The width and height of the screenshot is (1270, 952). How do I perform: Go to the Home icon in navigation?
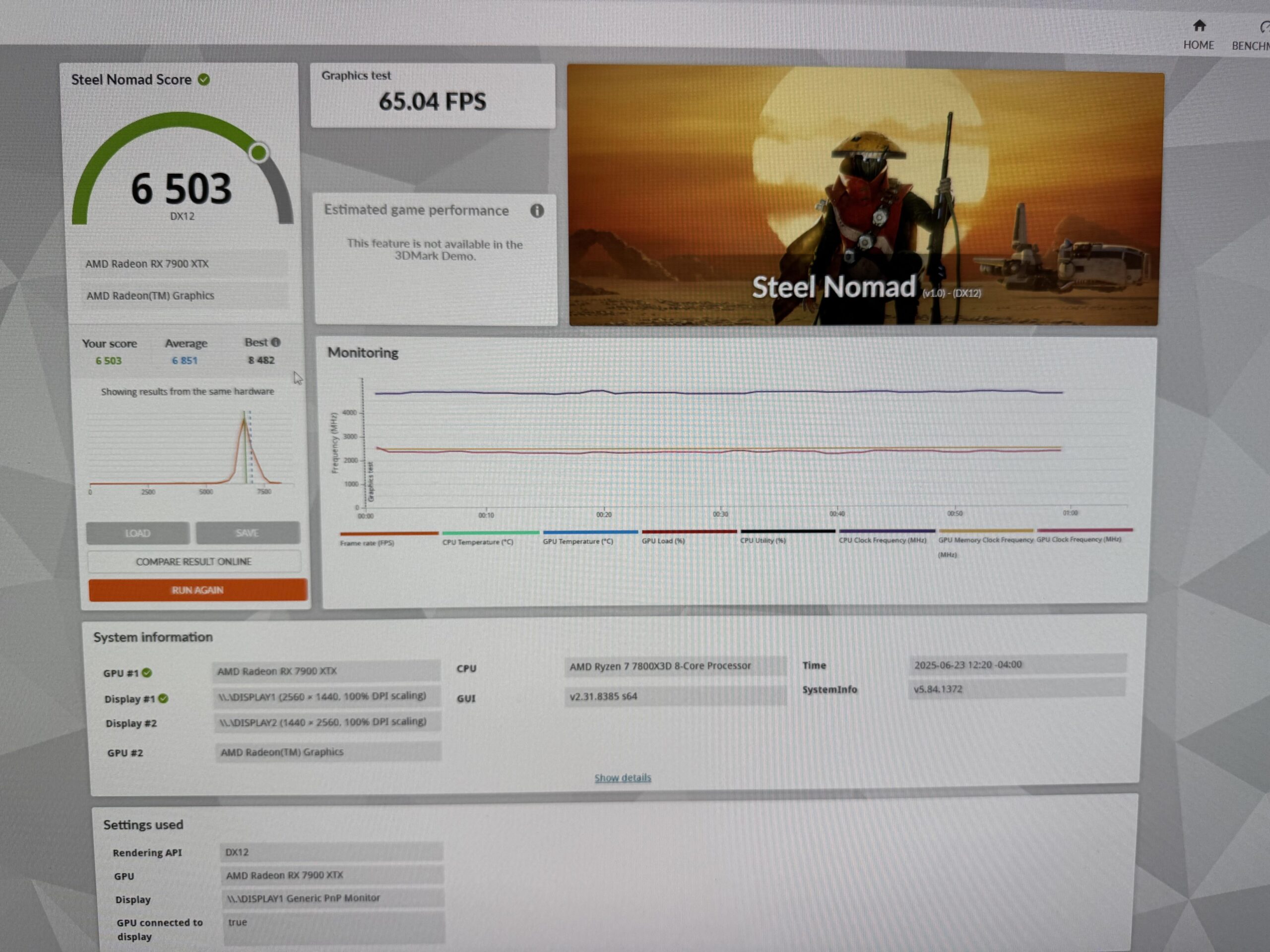coord(1199,26)
